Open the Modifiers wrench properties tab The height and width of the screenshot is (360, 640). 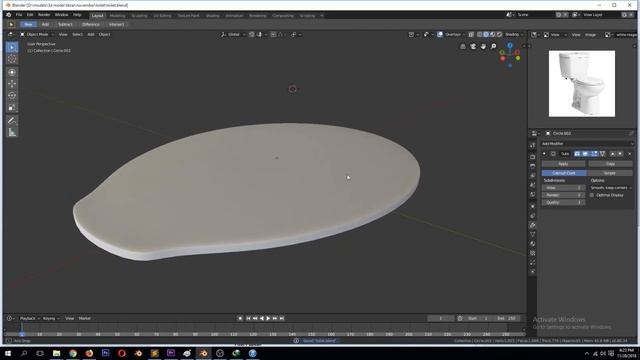tap(533, 225)
